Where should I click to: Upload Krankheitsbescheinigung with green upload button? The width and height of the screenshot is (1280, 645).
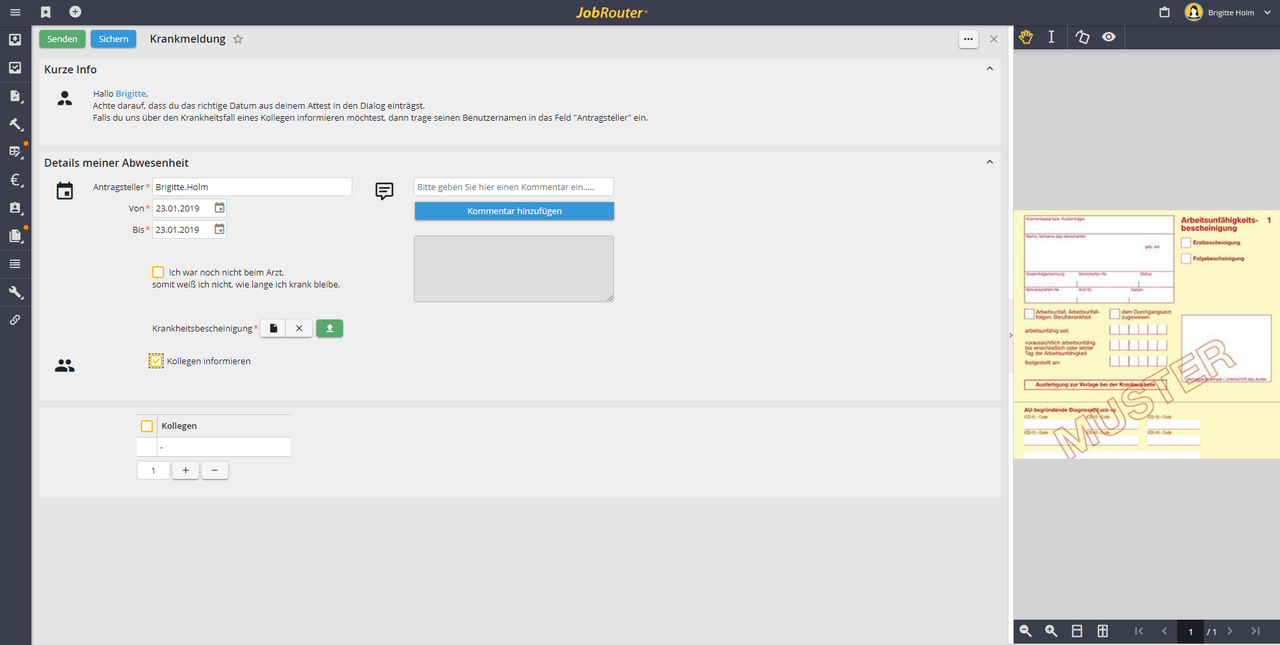[330, 328]
